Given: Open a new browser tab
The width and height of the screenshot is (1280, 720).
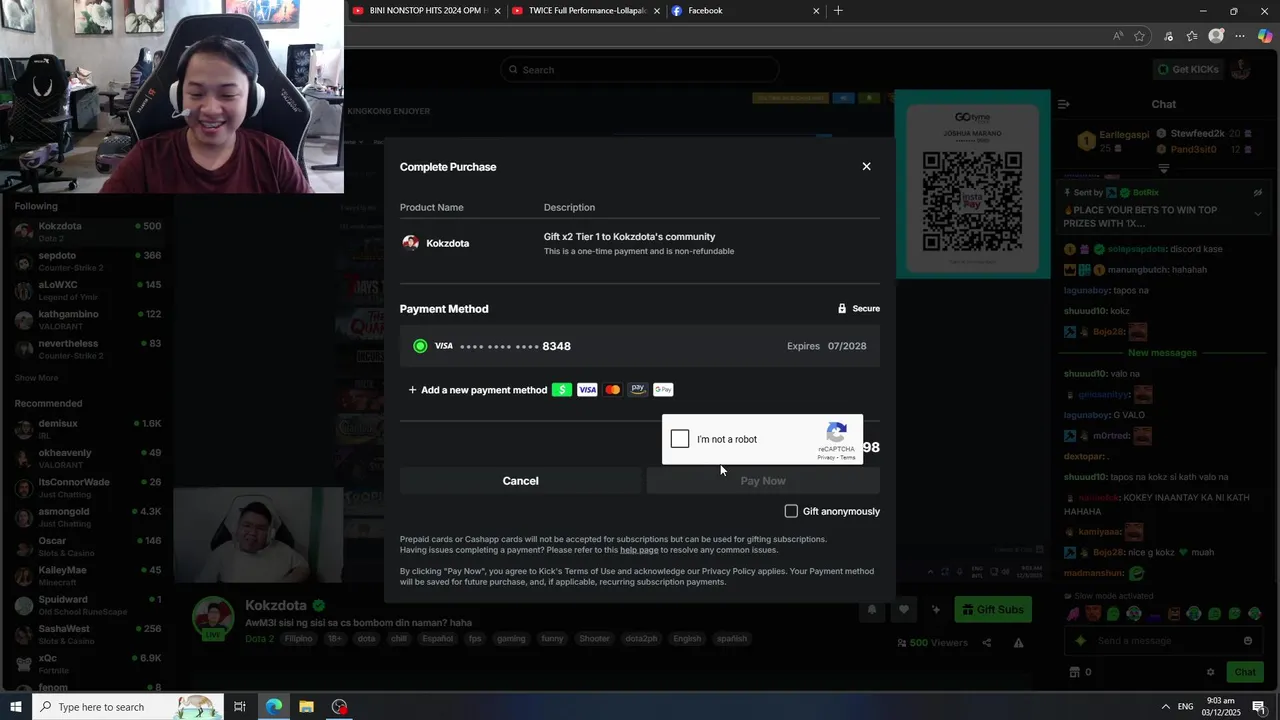Looking at the screenshot, I should (838, 11).
